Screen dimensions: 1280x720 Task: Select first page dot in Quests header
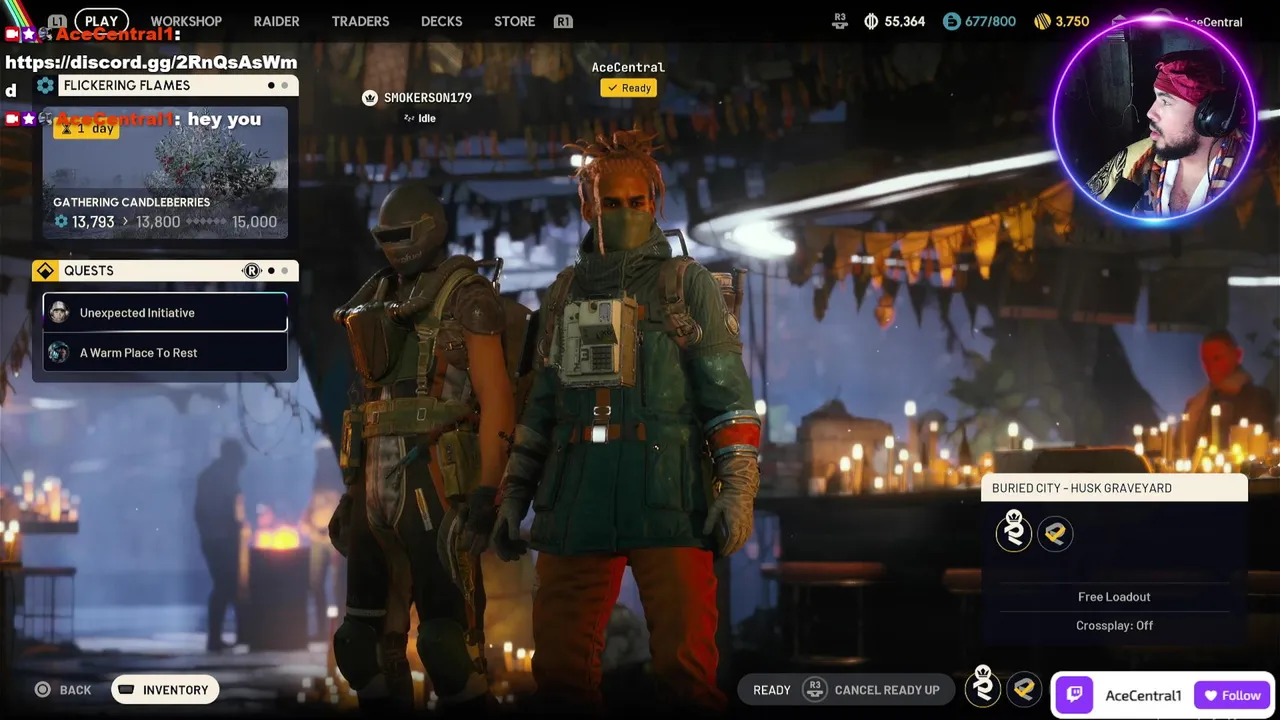tap(271, 271)
